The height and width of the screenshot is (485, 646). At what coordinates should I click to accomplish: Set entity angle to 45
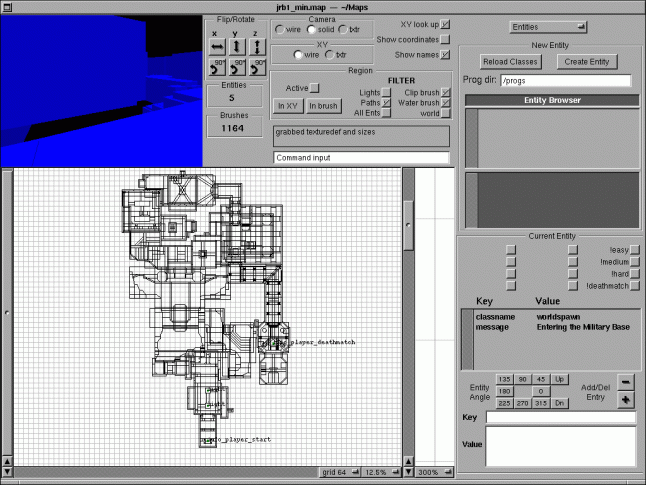(541, 379)
